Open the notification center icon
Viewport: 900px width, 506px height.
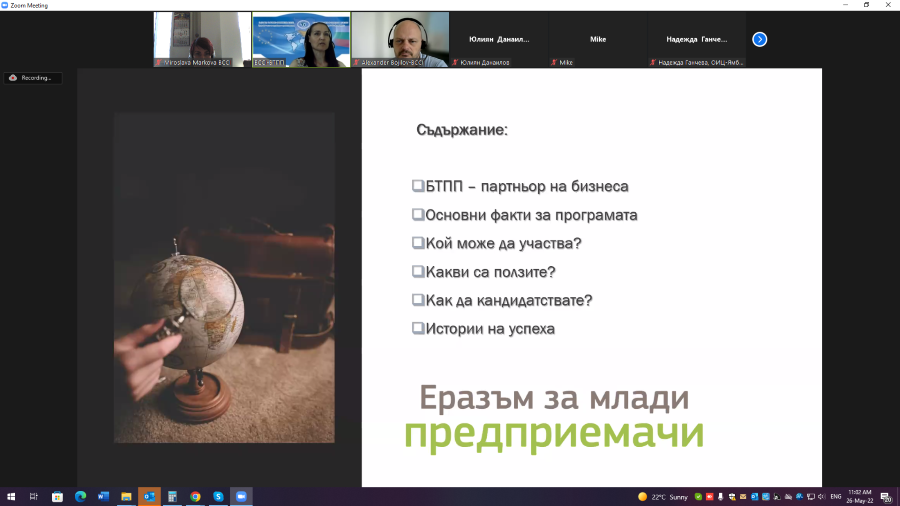[887, 497]
